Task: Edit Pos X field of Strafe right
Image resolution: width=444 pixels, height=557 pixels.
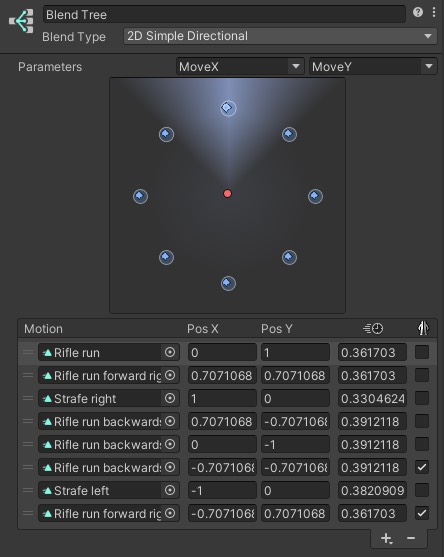Action: tap(222, 398)
